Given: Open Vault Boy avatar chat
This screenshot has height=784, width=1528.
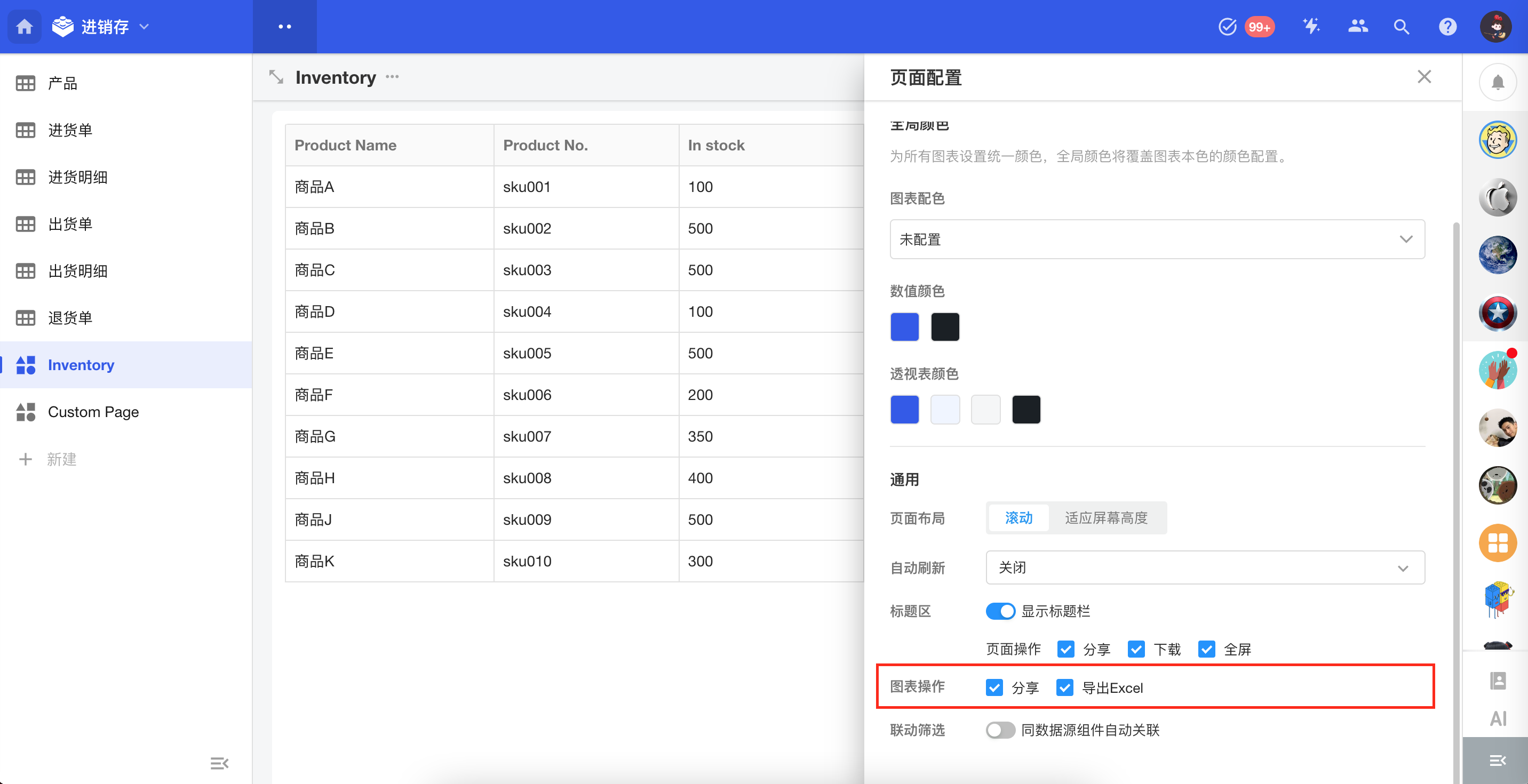Looking at the screenshot, I should (x=1498, y=140).
